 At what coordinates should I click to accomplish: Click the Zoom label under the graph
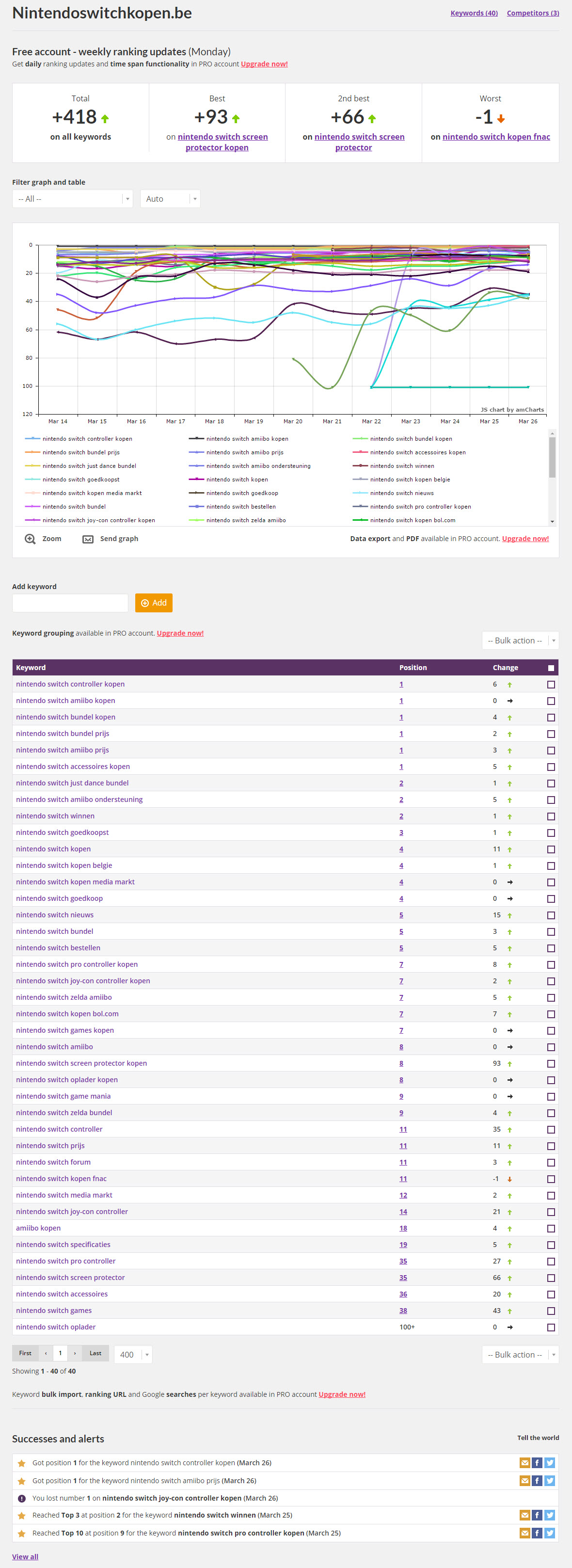pos(52,539)
